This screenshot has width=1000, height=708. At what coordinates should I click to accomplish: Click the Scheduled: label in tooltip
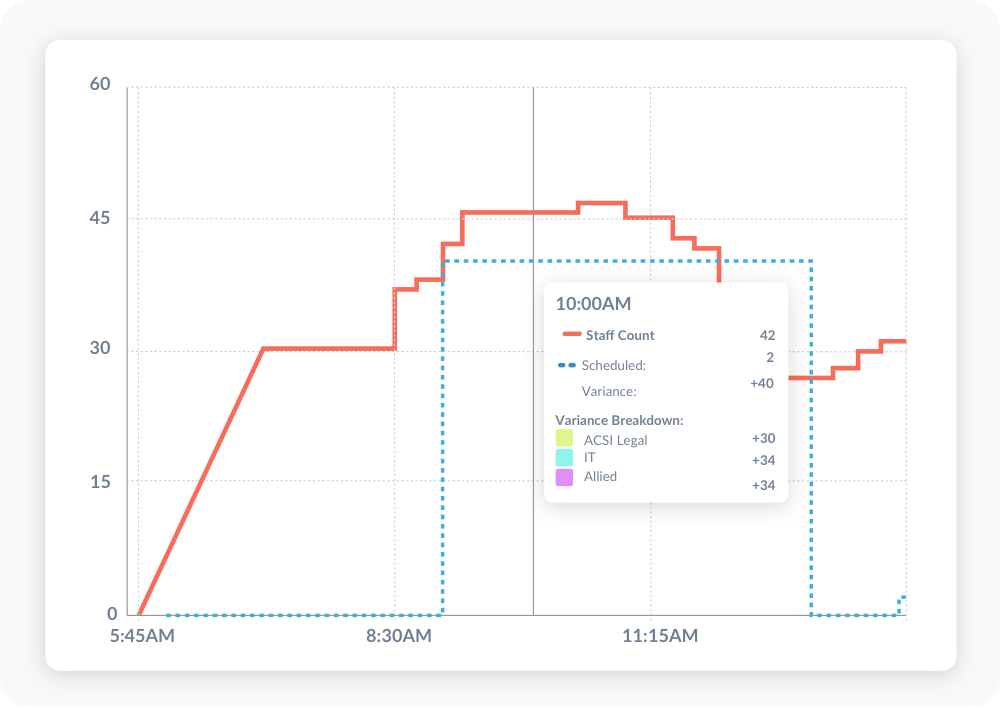tap(613, 365)
